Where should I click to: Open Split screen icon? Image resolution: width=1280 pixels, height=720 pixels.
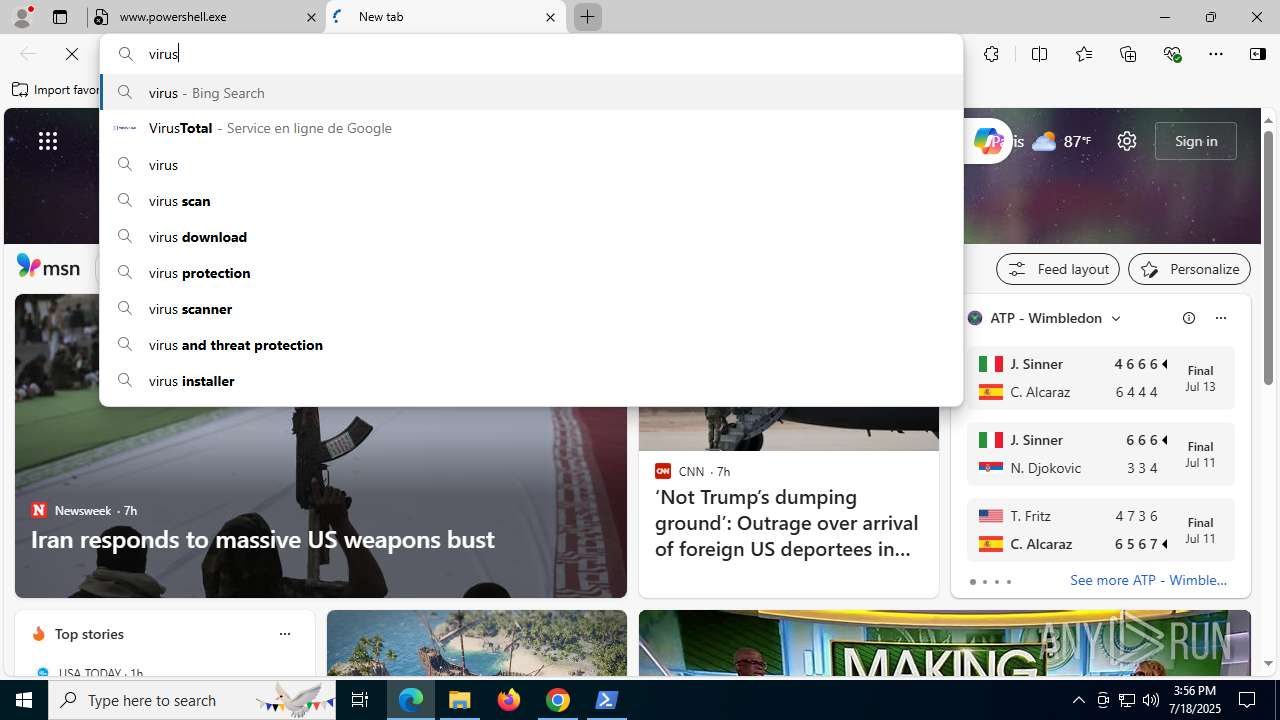(x=1039, y=54)
